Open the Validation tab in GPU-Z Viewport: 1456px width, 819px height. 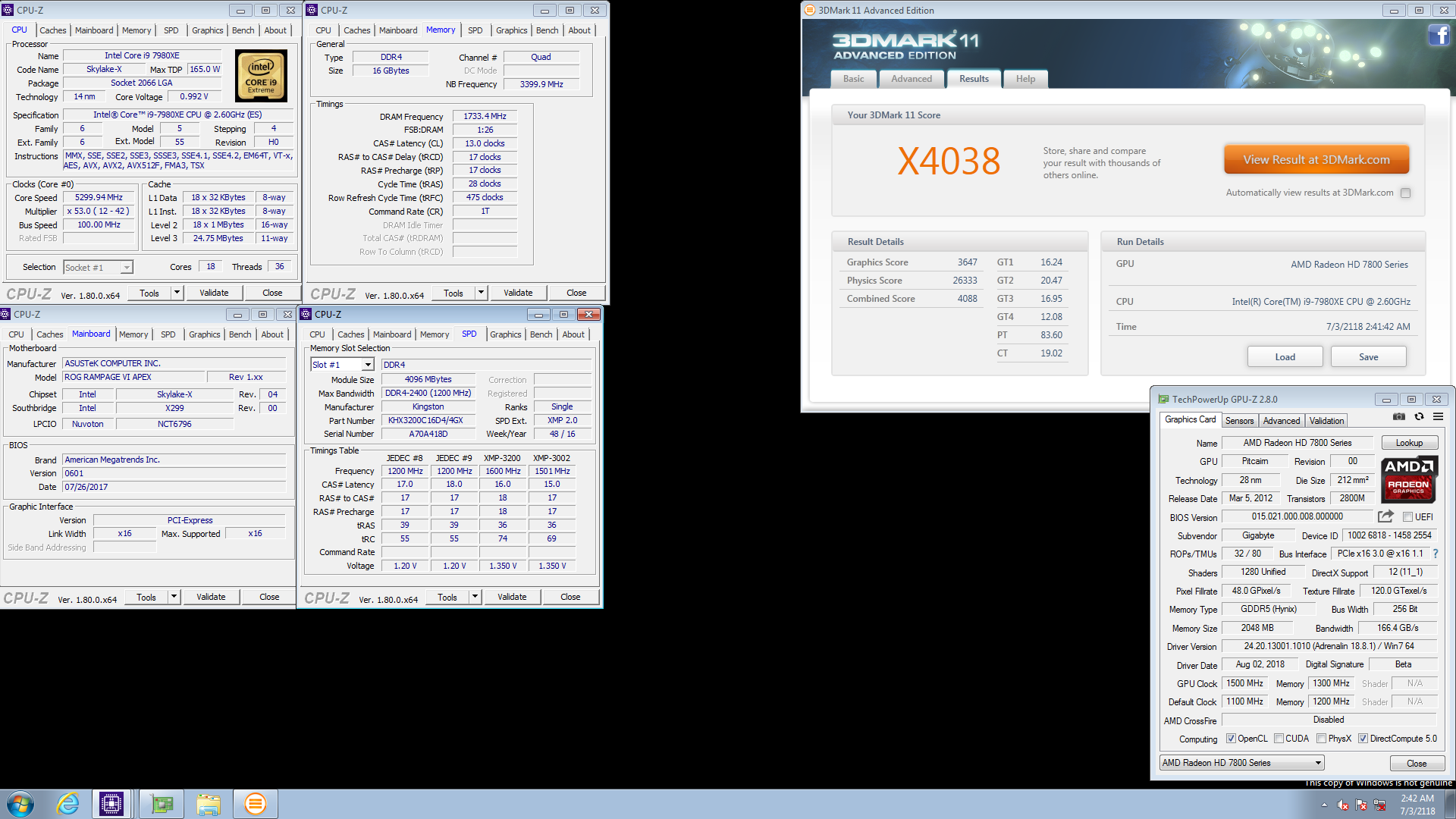click(1326, 421)
